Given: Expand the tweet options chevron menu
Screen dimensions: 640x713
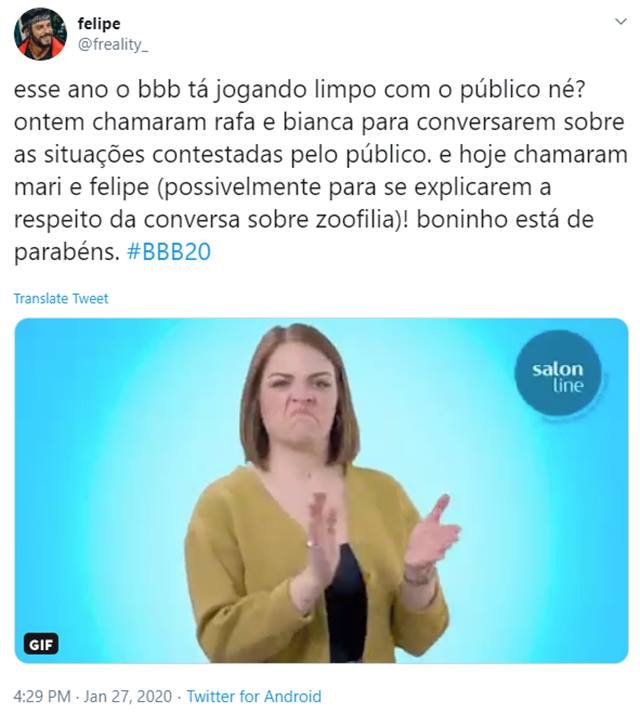Looking at the screenshot, I should point(620,21).
